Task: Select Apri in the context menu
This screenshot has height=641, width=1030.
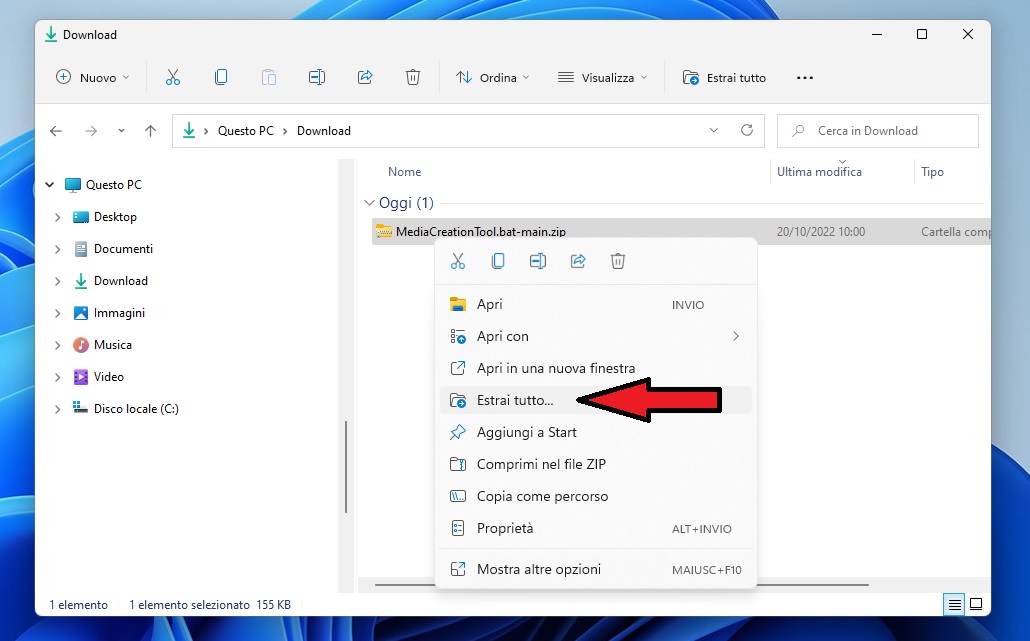Action: coord(595,304)
